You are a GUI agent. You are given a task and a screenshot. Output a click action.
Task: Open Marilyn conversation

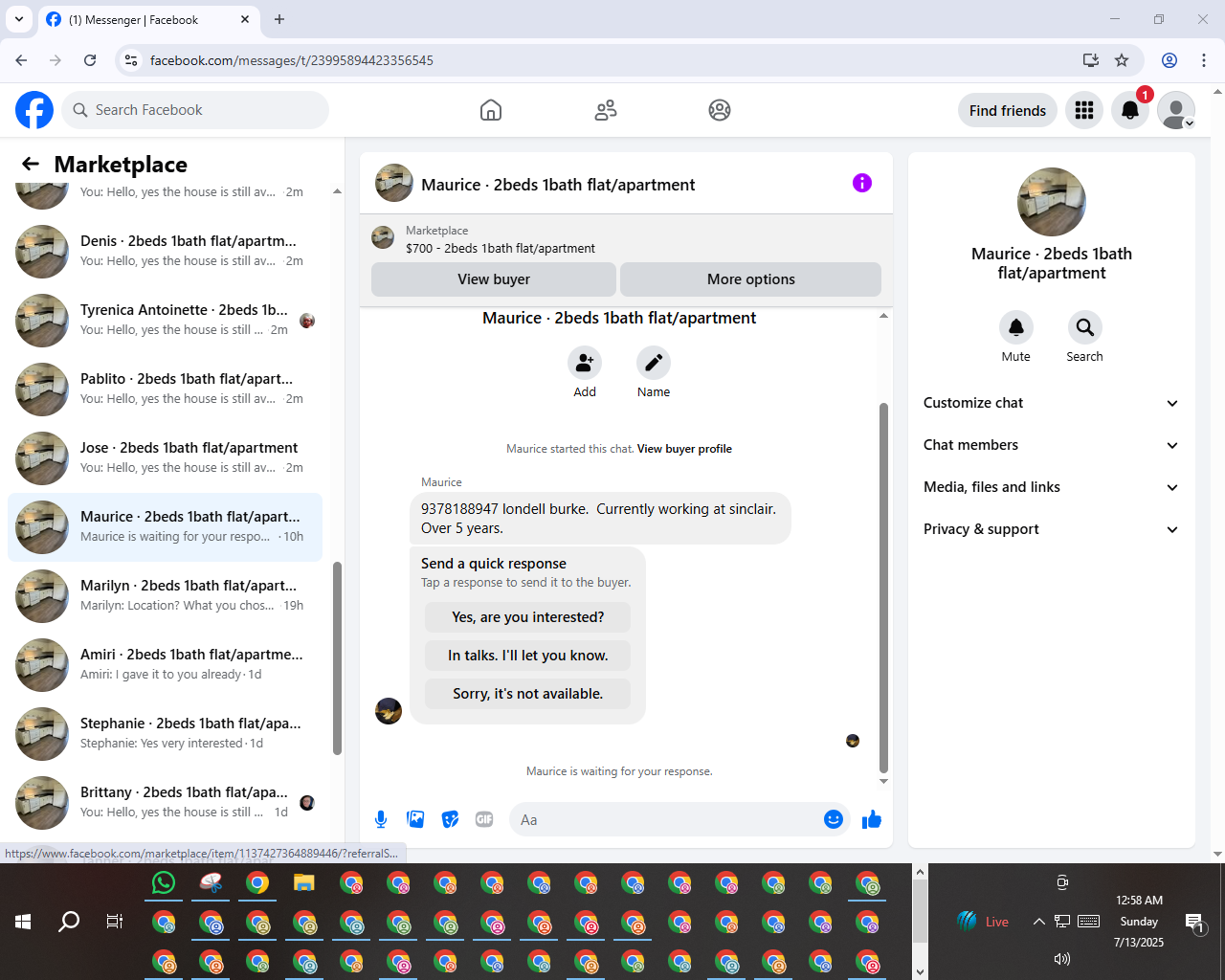tap(165, 595)
